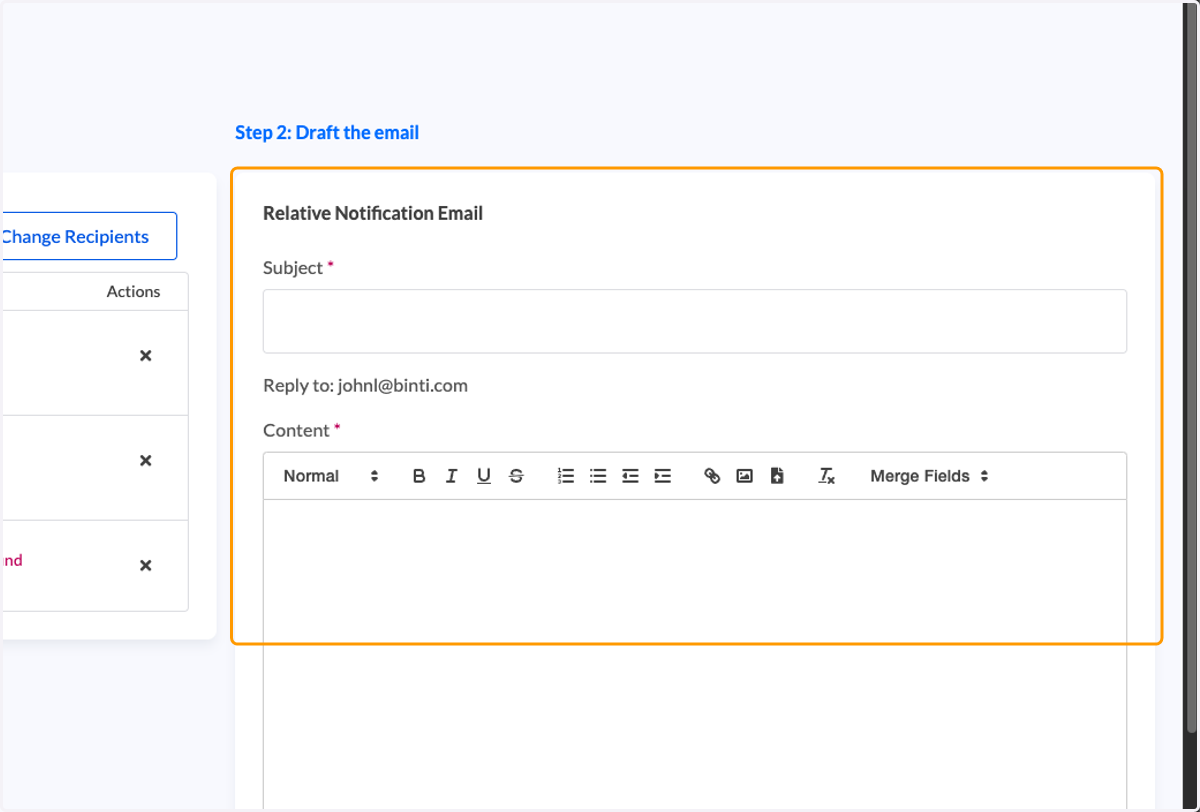Remove the third recipient with X
Image resolution: width=1200 pixels, height=812 pixels.
point(145,566)
